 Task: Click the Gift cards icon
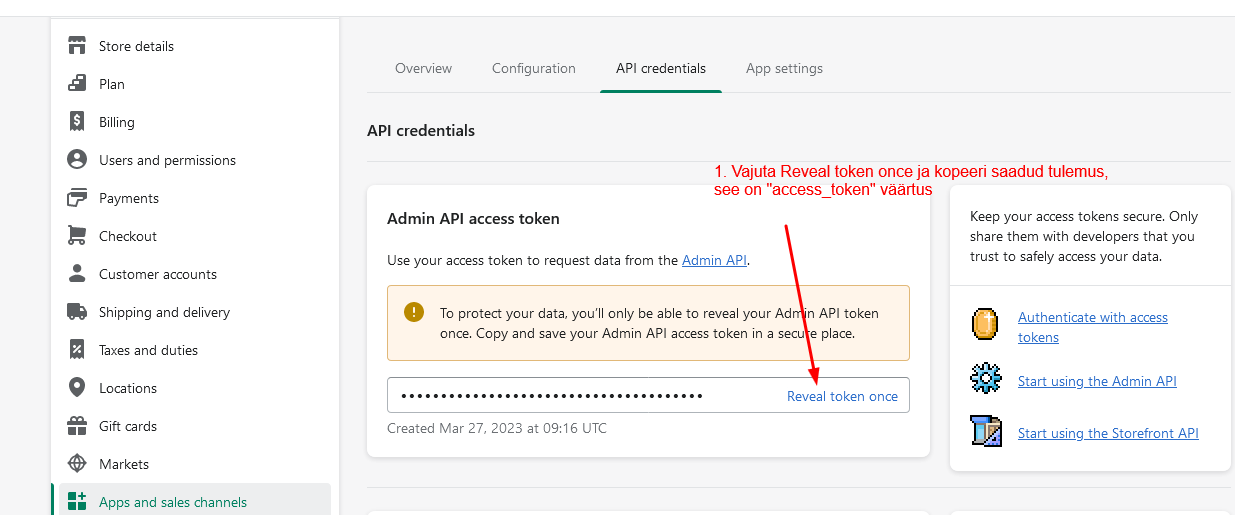pos(77,426)
